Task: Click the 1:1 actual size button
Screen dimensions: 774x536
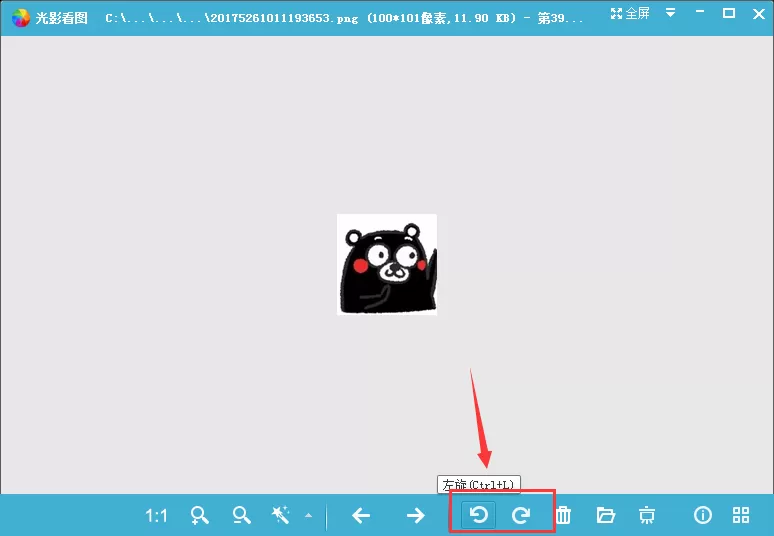Action: coord(156,516)
